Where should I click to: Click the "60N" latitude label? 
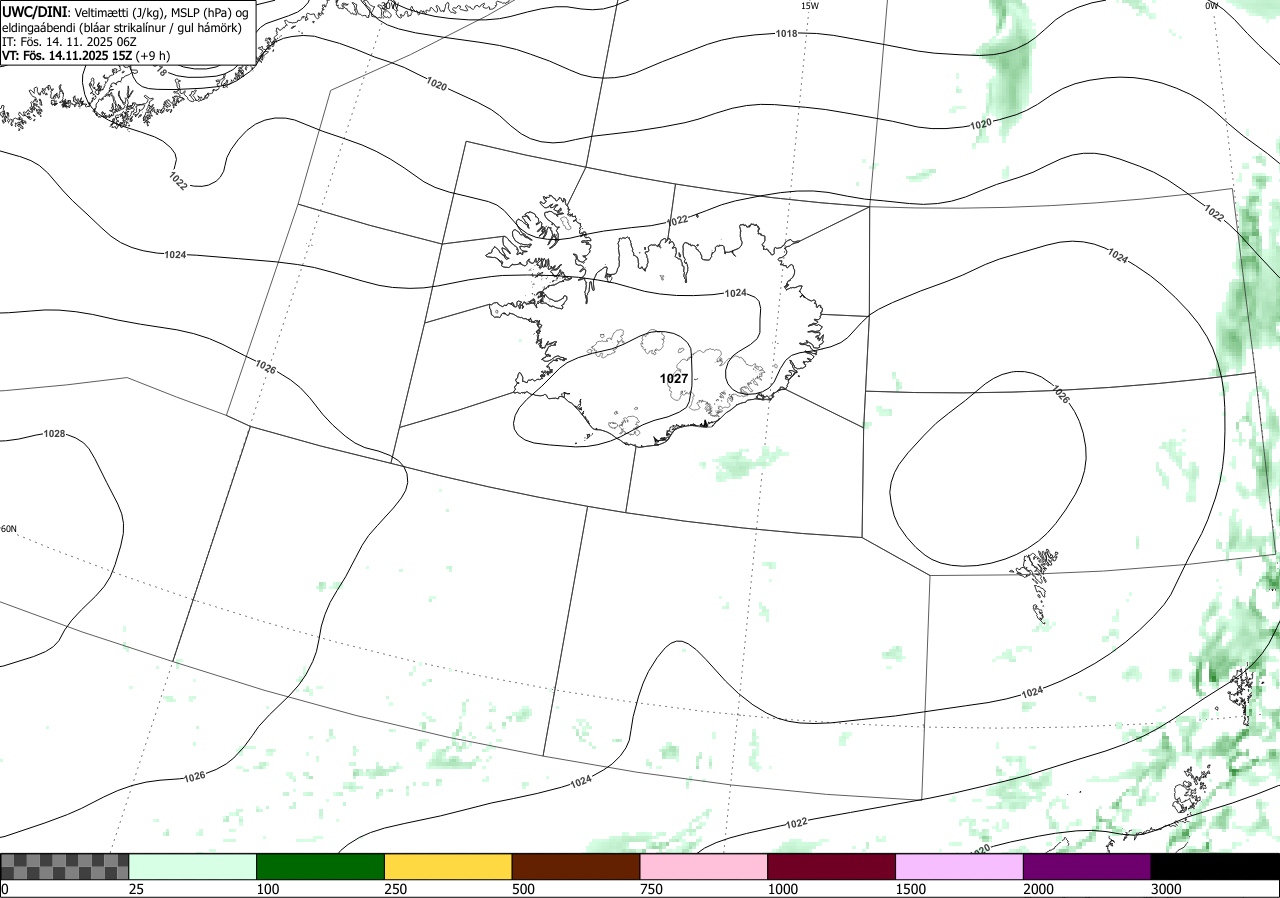(9, 529)
